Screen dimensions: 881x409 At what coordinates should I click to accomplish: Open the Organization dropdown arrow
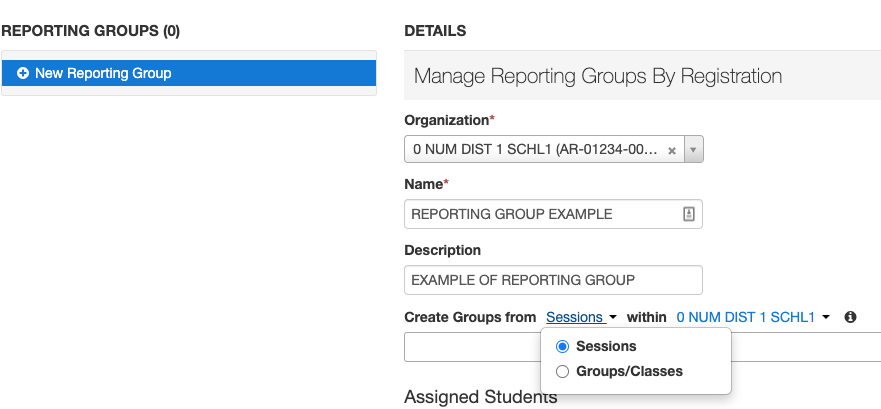pos(694,150)
